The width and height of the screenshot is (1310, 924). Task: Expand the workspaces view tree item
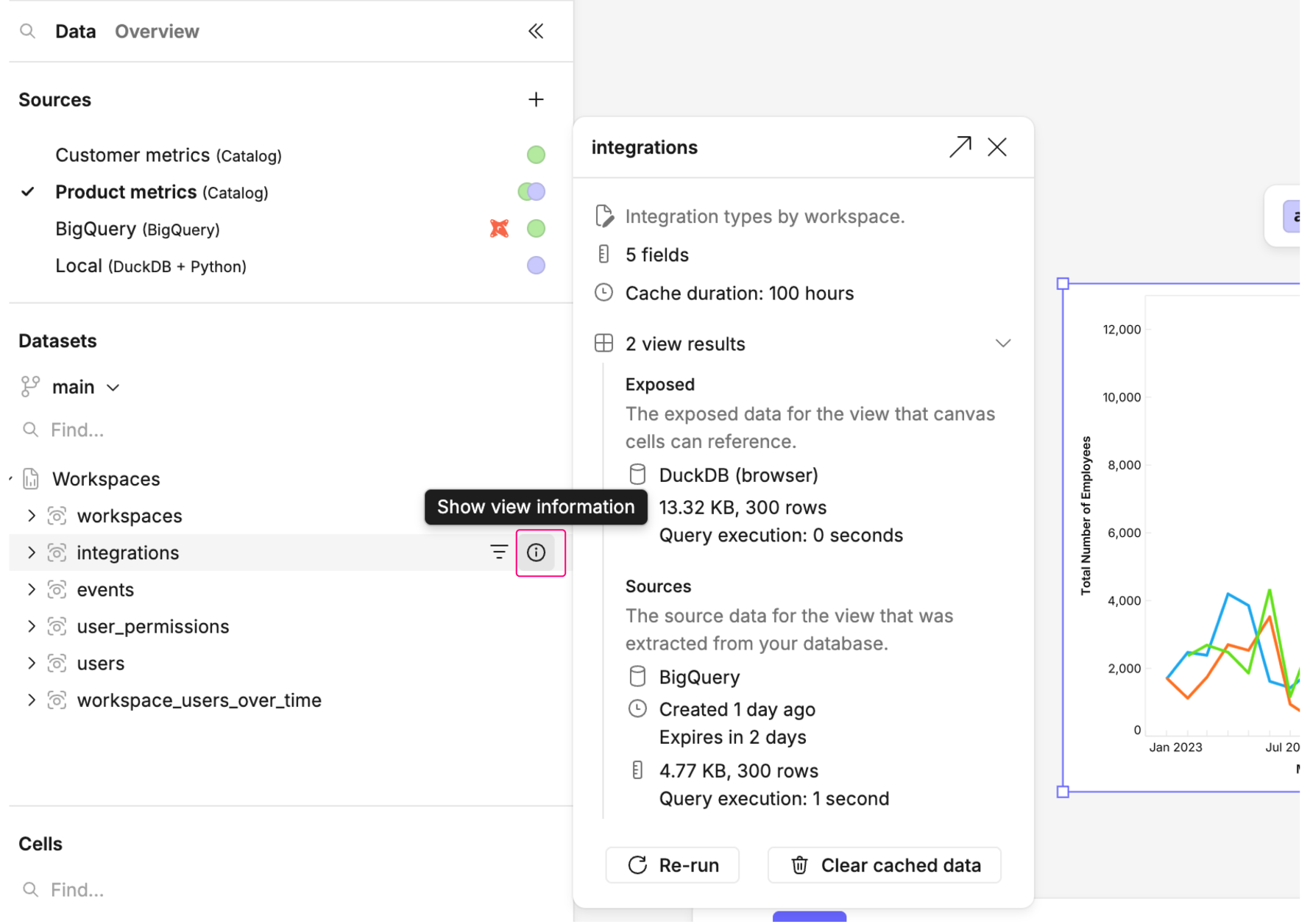pyautogui.click(x=32, y=516)
